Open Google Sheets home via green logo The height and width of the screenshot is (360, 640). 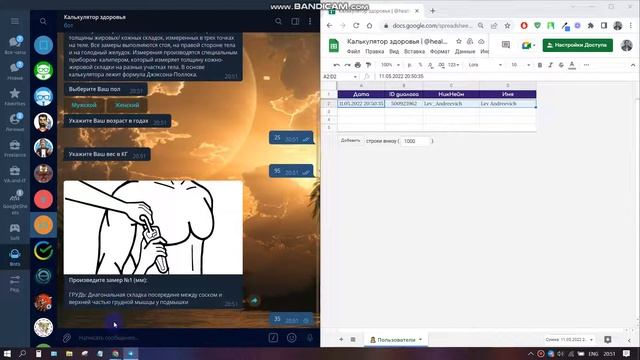click(334, 45)
